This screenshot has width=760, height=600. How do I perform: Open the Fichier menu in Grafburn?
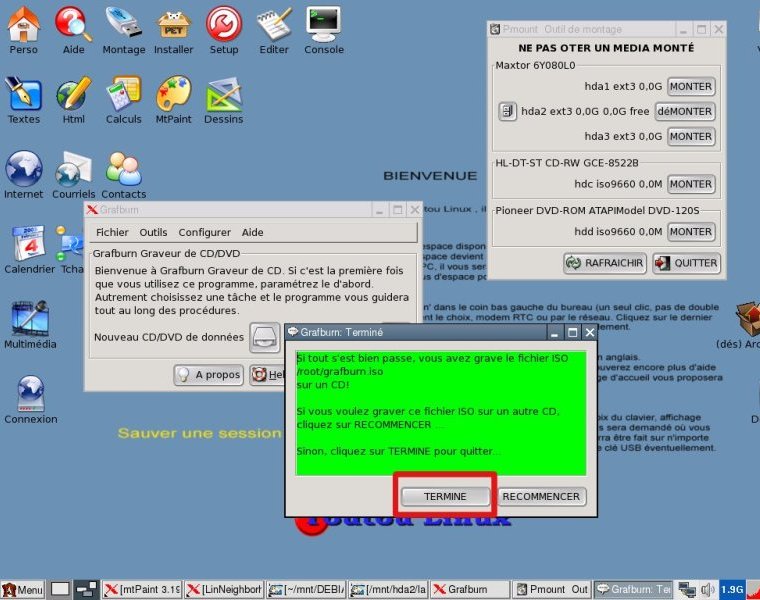click(112, 232)
